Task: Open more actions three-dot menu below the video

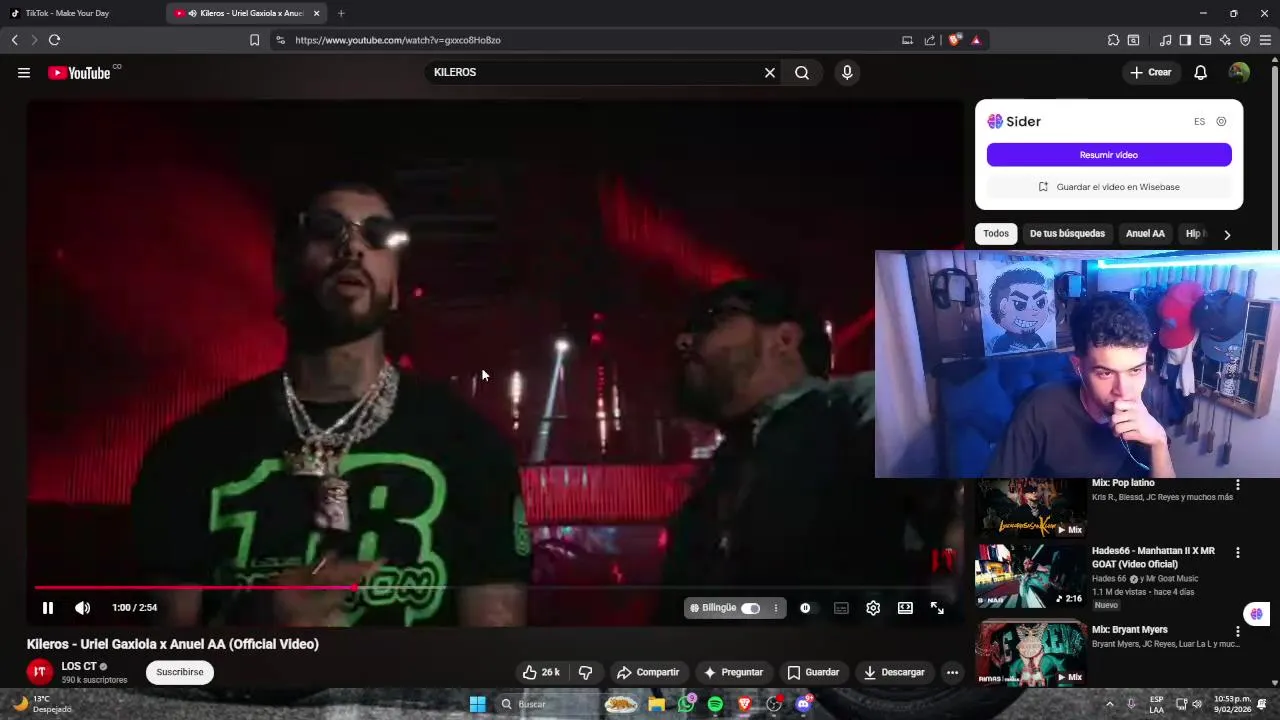Action: click(x=952, y=672)
